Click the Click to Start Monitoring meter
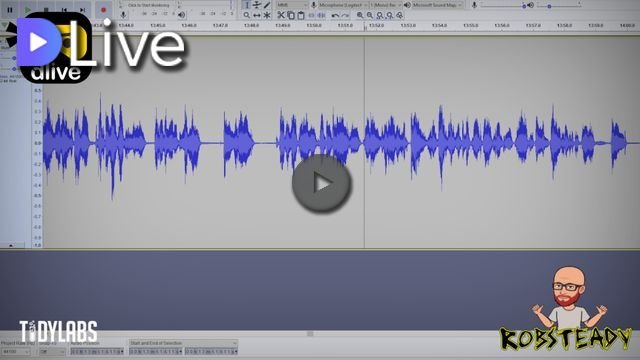The width and height of the screenshot is (640, 360). pyautogui.click(x=149, y=5)
